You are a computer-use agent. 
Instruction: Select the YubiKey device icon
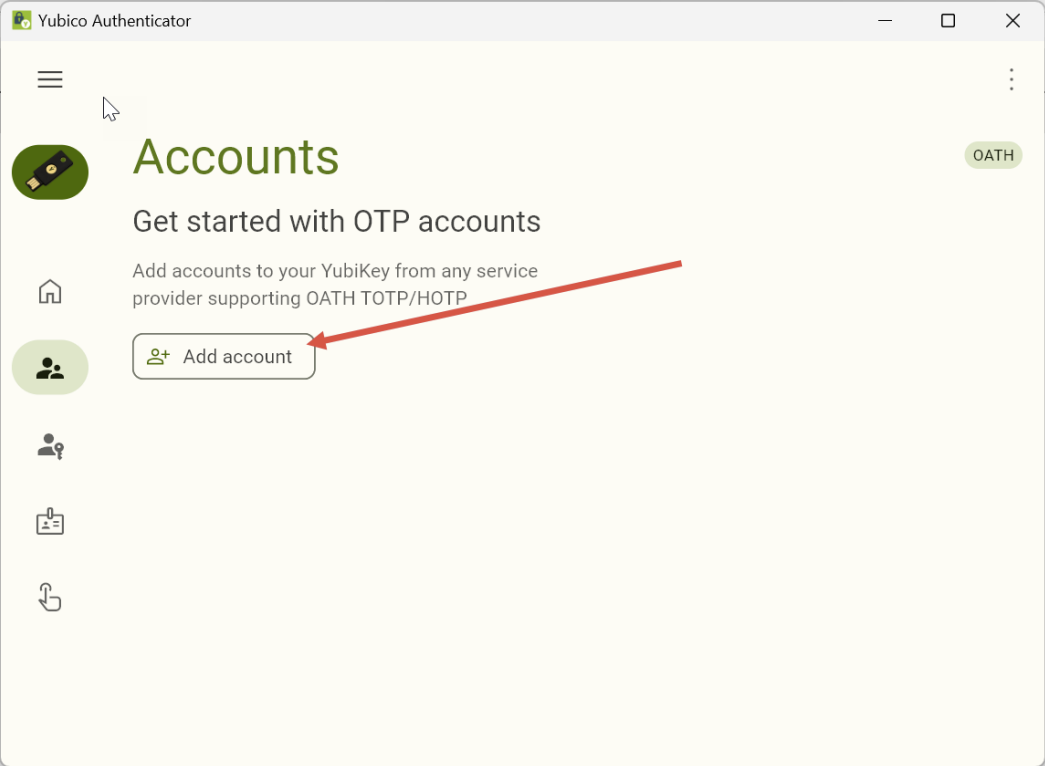(x=50, y=172)
